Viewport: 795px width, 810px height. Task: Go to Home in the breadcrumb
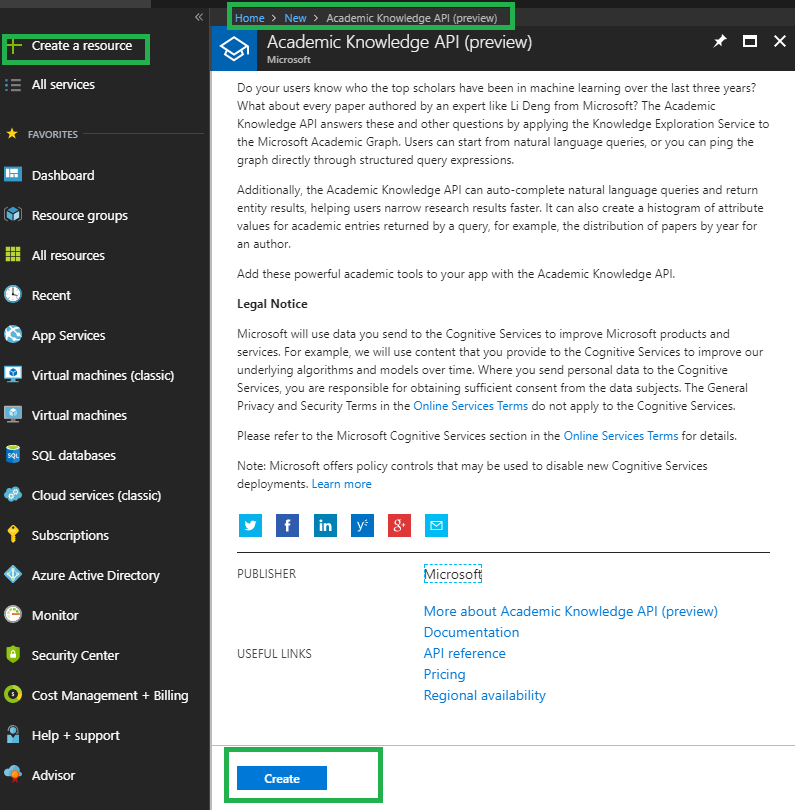coord(250,18)
